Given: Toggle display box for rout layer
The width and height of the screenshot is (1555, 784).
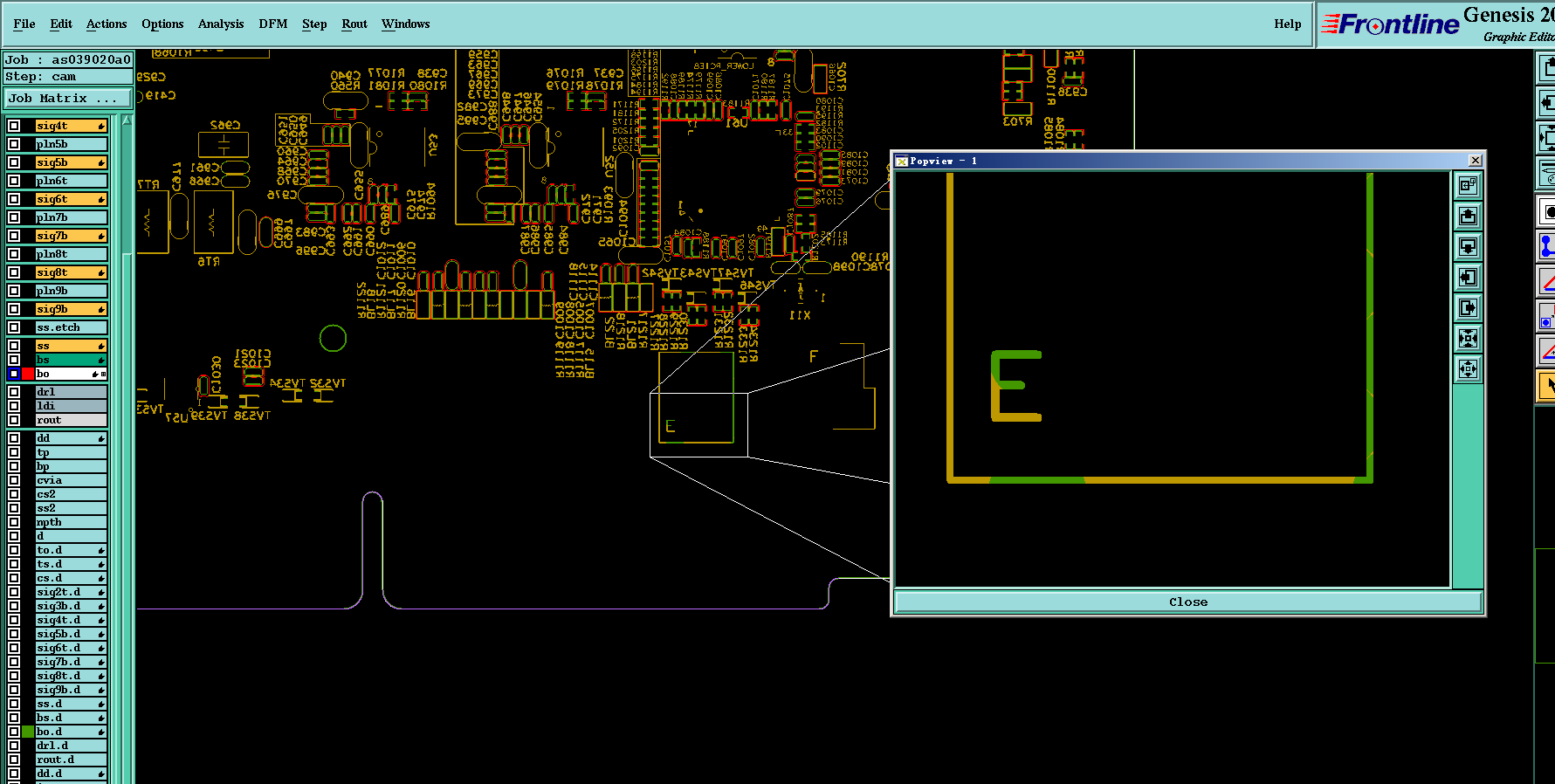Looking at the screenshot, I should pos(14,420).
